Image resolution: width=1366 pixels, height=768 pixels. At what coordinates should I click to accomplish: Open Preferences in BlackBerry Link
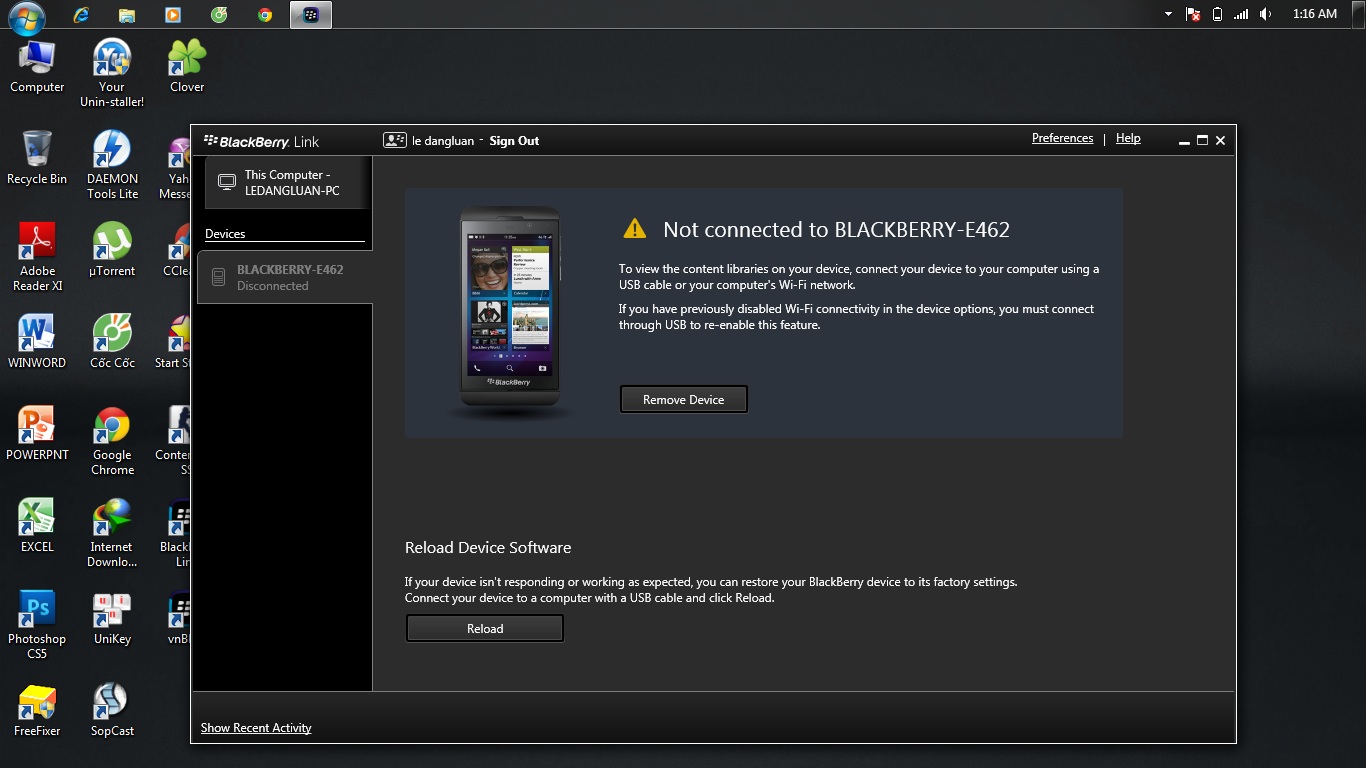[1062, 138]
